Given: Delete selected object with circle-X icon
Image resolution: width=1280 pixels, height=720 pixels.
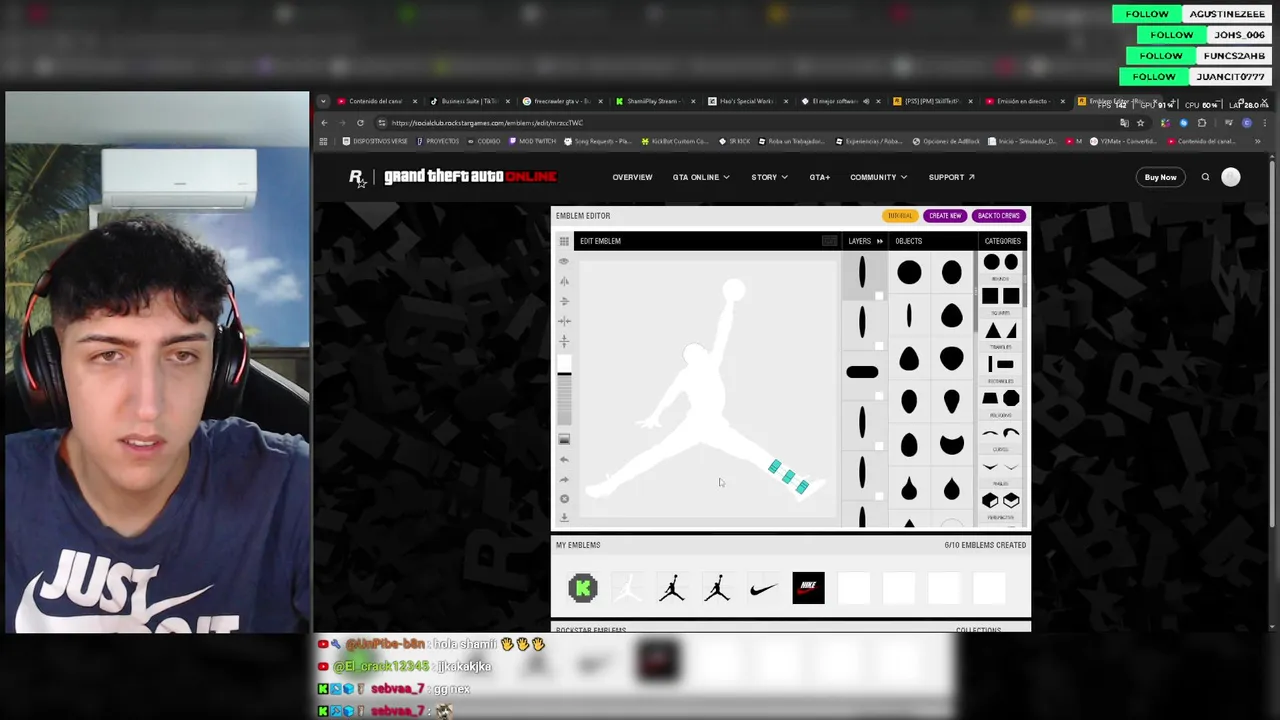Looking at the screenshot, I should point(564,498).
